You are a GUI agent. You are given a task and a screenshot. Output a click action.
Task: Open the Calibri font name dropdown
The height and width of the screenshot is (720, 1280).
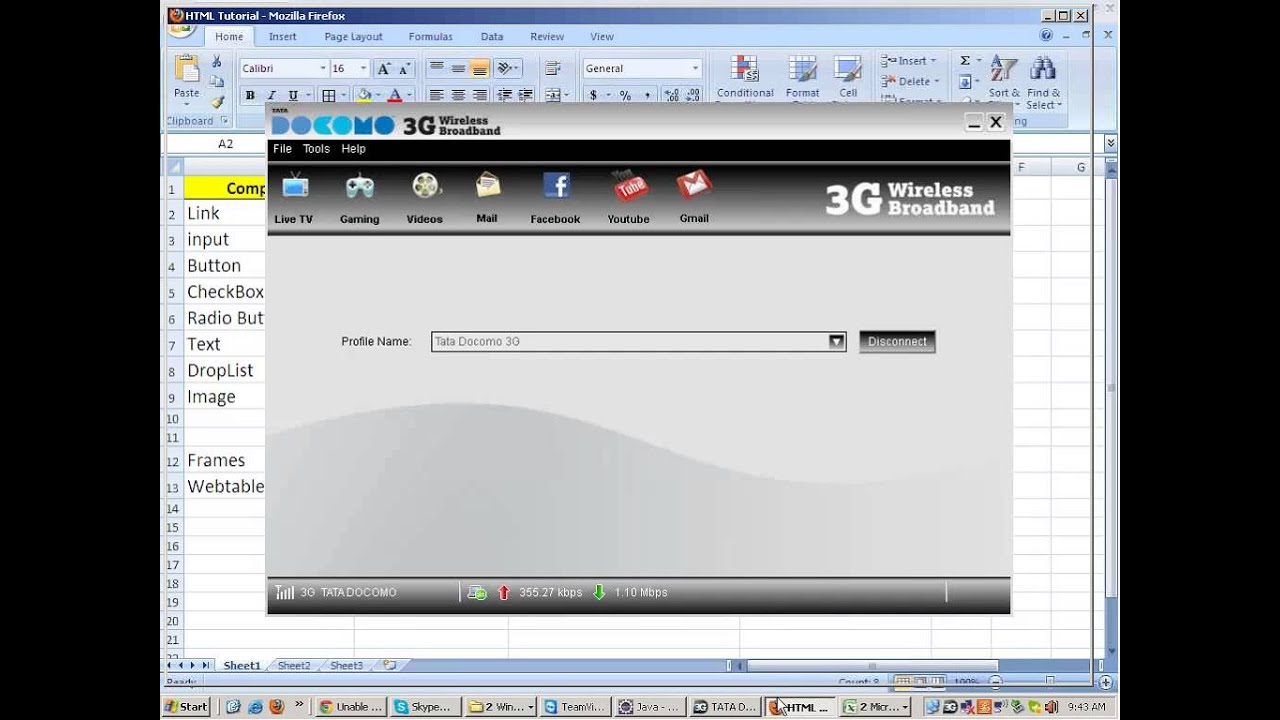323,69
